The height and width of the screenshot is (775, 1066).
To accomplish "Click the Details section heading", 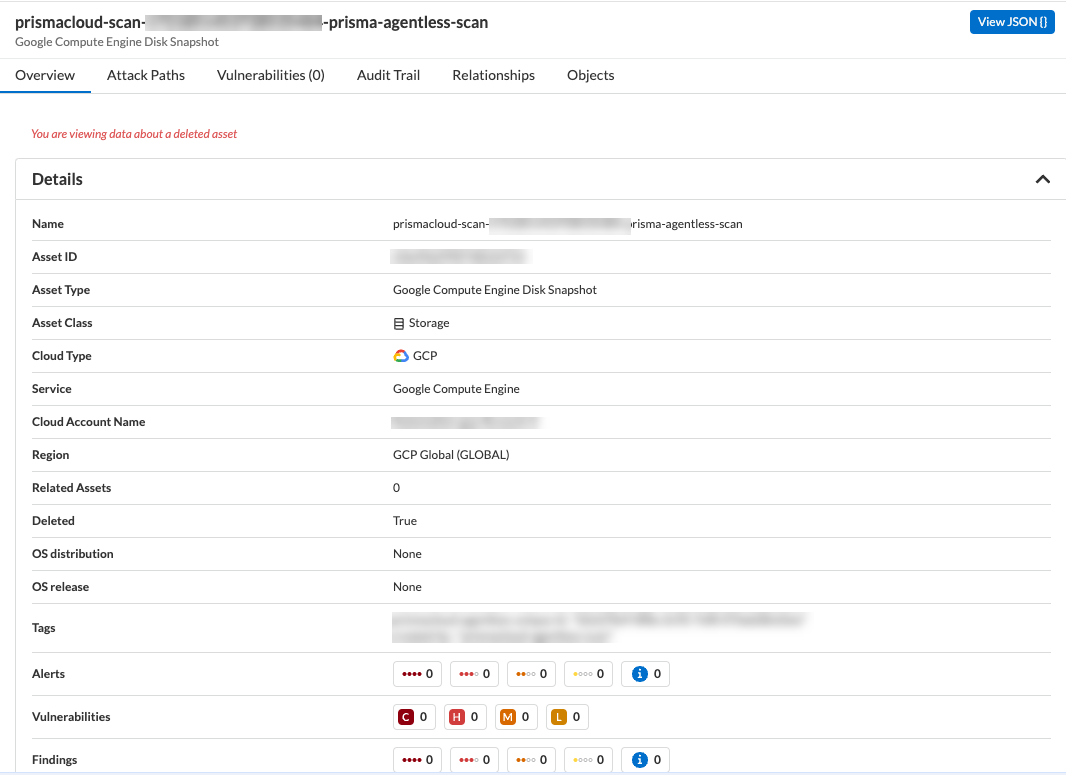I will click(57, 179).
